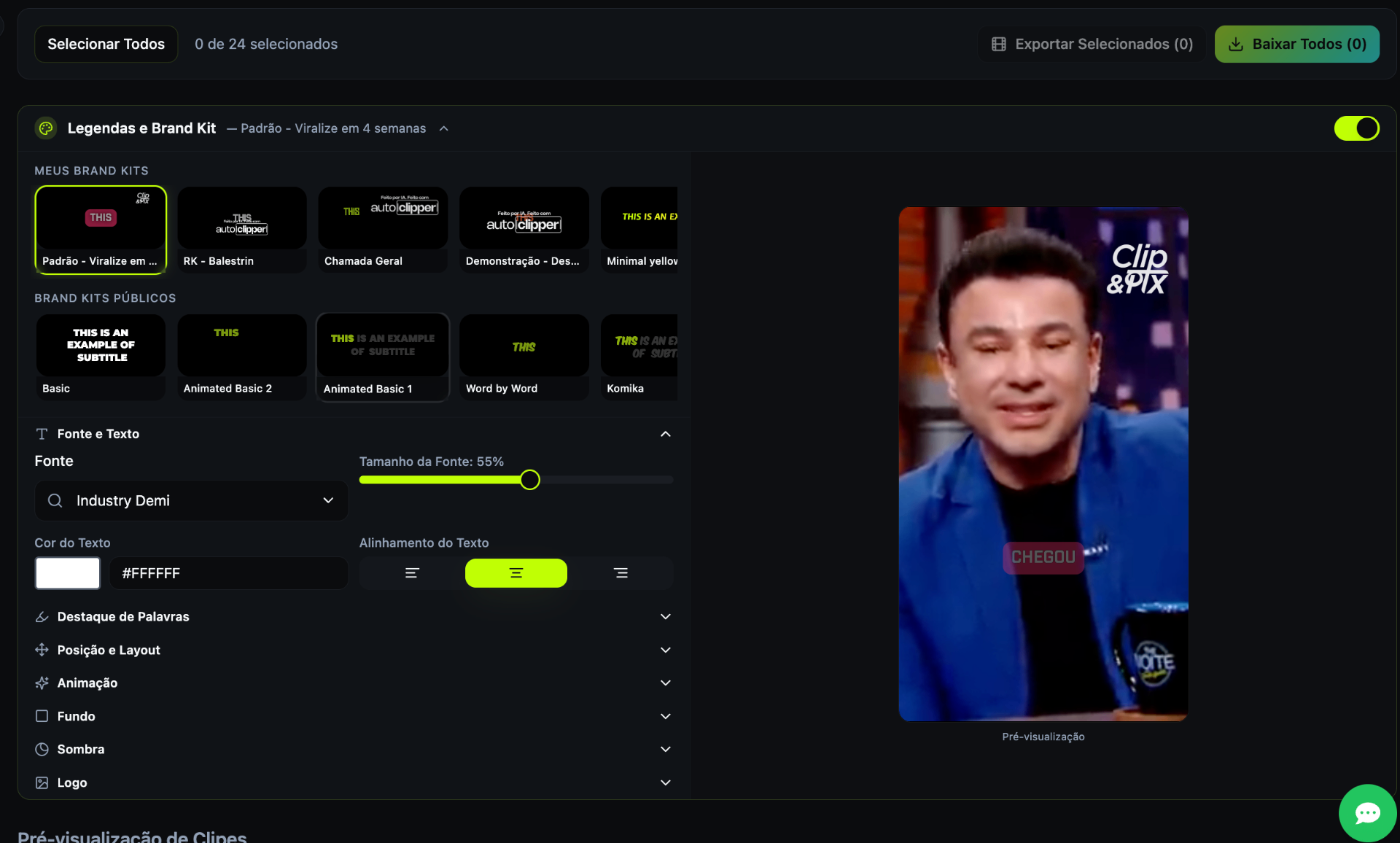Click the video preview image
1400x843 pixels.
coord(1043,465)
